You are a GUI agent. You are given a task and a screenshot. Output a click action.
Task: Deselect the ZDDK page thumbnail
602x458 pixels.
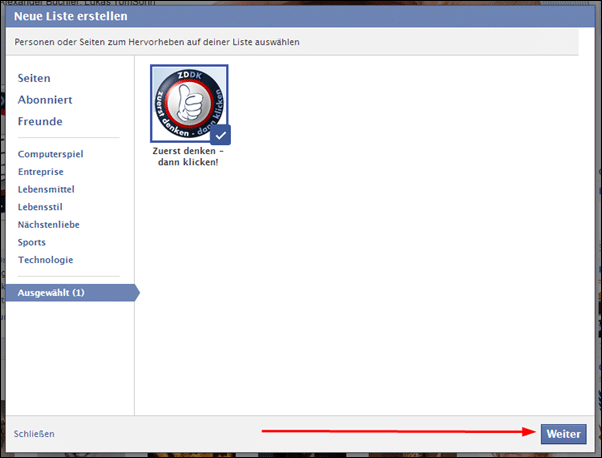point(189,103)
